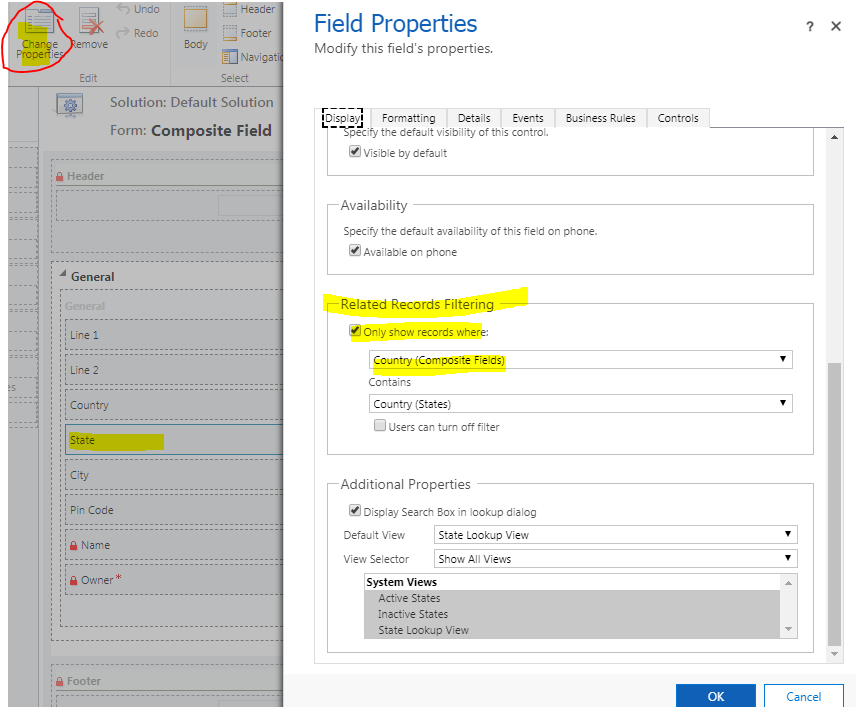The width and height of the screenshot is (856, 707).
Task: Open the Country (Composite Fields) dropdown
Action: [x=580, y=360]
